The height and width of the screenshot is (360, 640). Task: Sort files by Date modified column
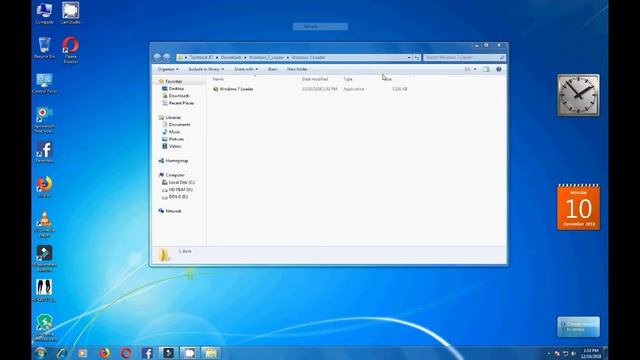coord(315,79)
